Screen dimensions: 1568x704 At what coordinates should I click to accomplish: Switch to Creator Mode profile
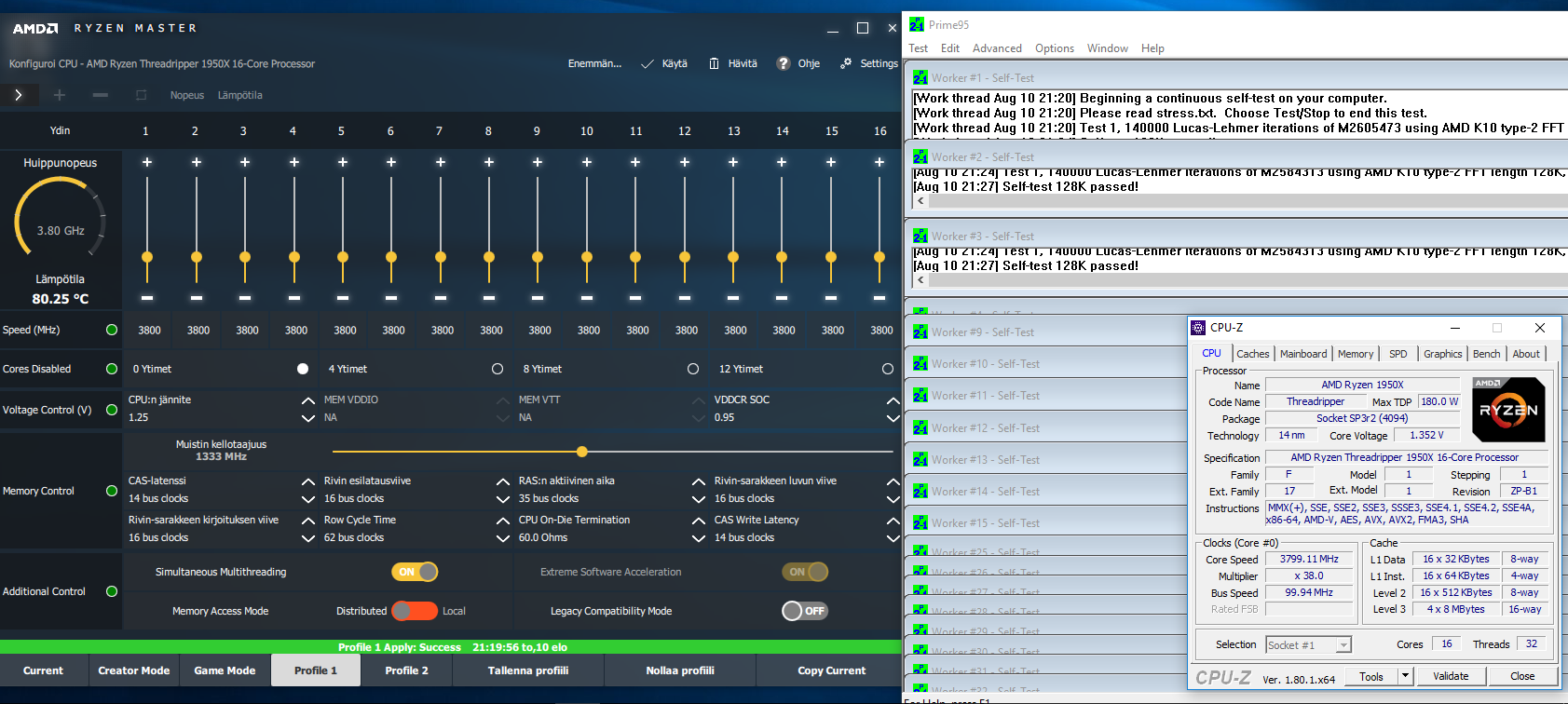[x=134, y=670]
